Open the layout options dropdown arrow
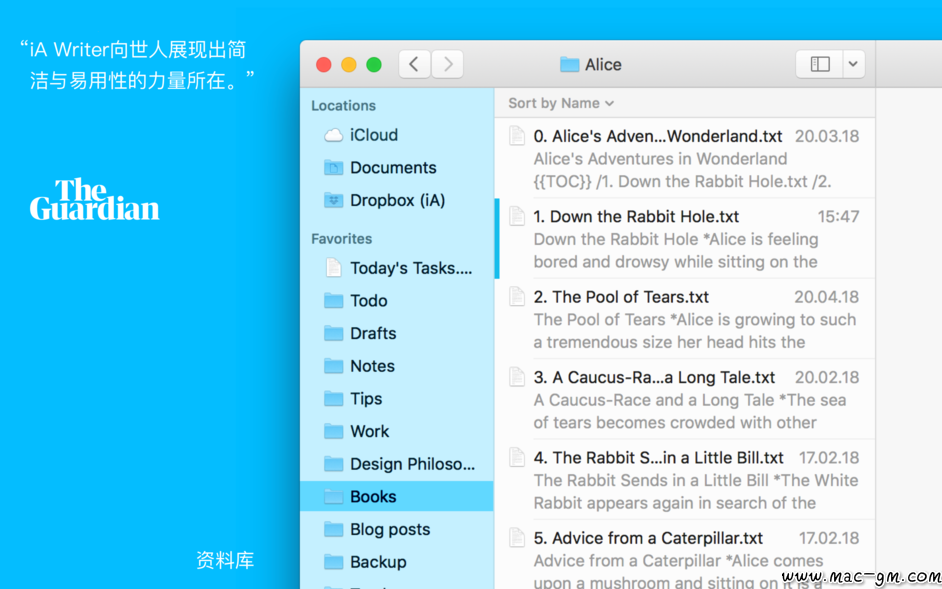942x589 pixels. click(853, 64)
